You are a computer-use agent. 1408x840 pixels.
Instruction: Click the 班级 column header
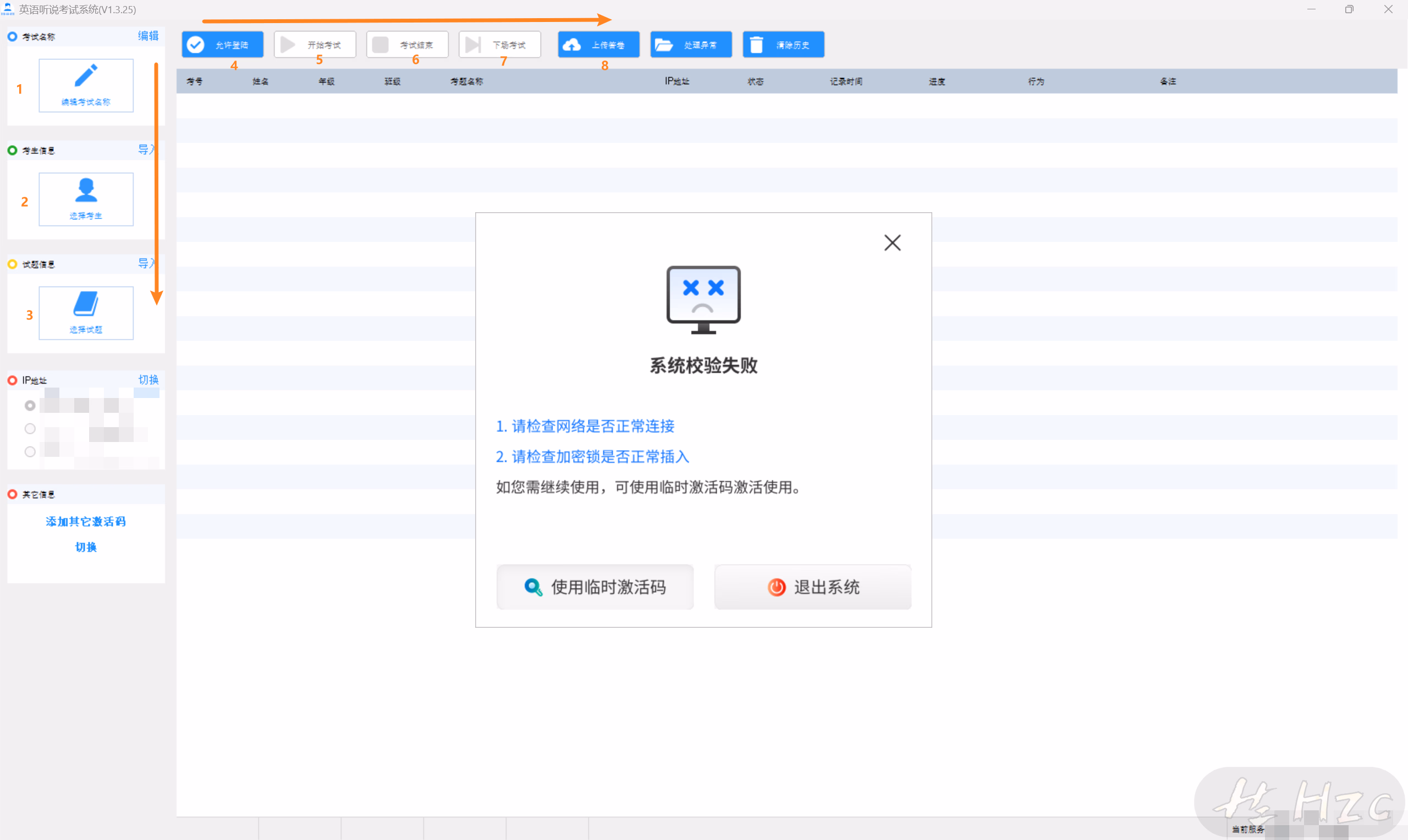[x=392, y=81]
